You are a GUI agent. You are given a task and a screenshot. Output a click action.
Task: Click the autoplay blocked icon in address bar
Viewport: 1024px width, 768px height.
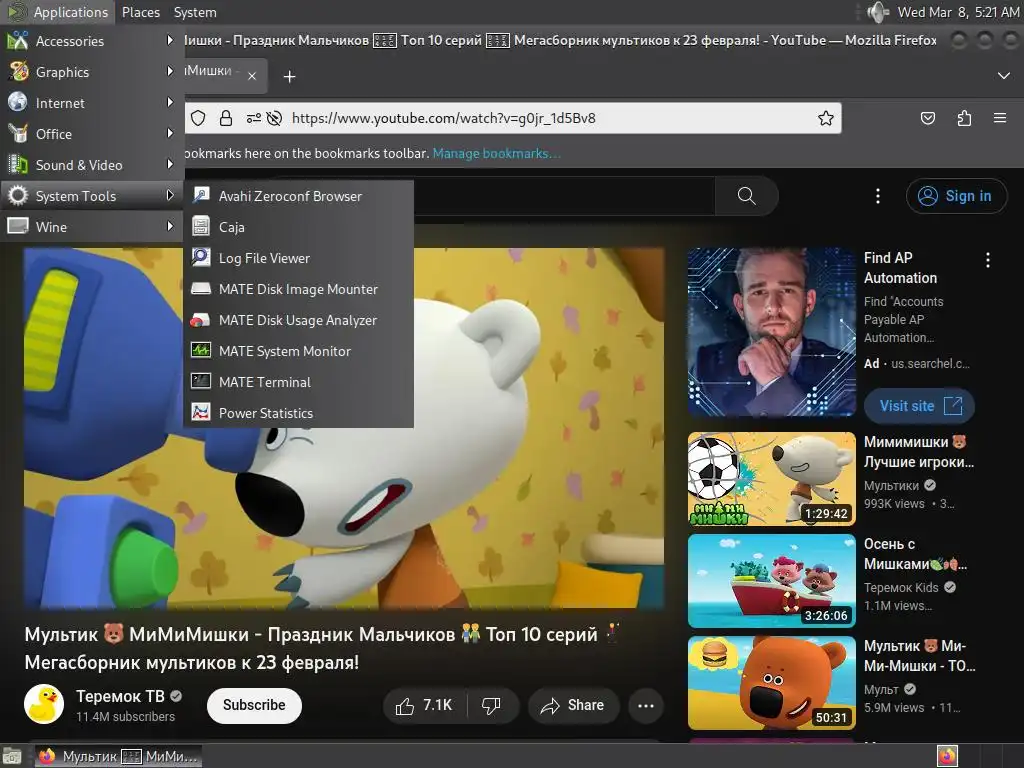[x=274, y=118]
